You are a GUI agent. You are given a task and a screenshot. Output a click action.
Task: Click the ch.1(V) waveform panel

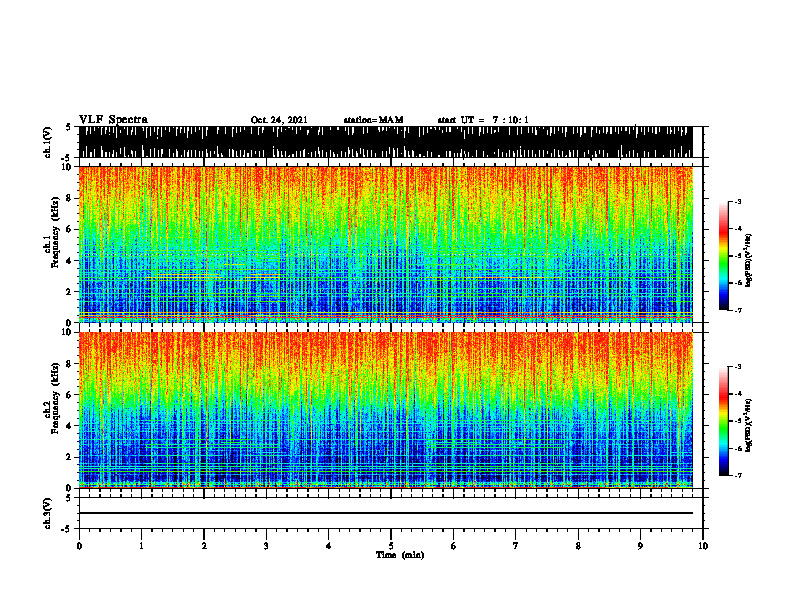pyautogui.click(x=385, y=142)
